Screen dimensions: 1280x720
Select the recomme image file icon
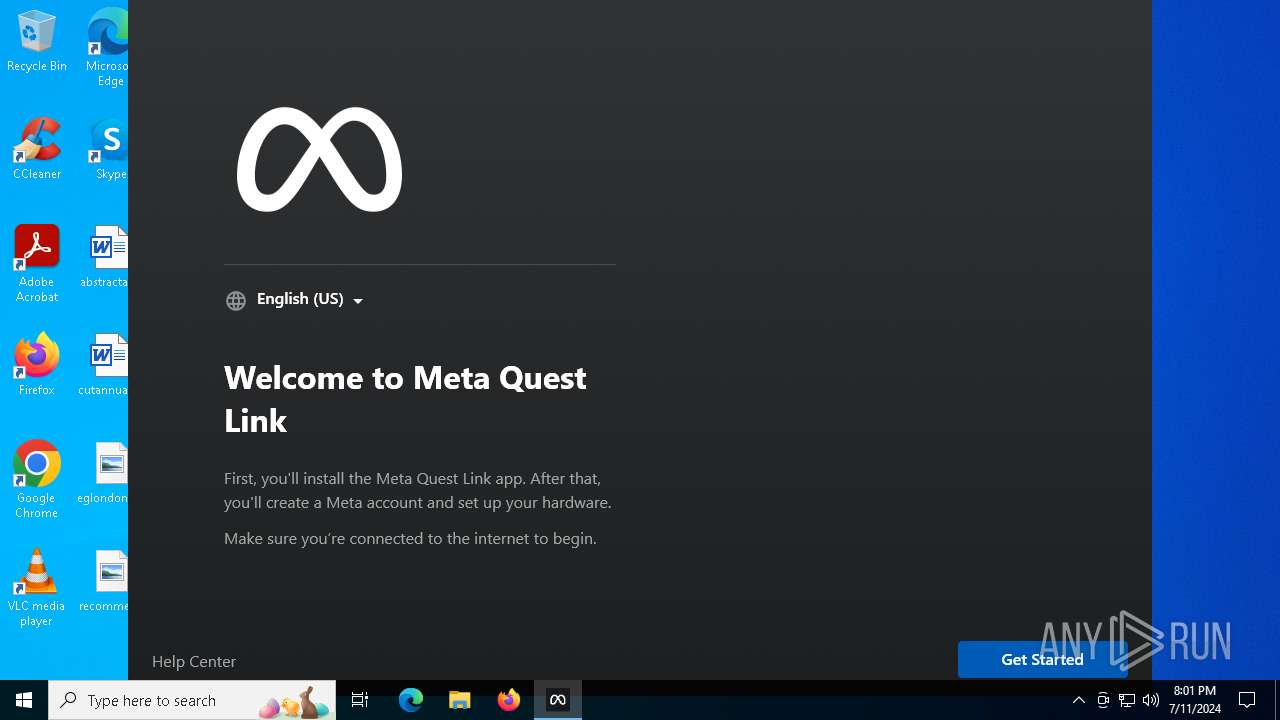[105, 581]
